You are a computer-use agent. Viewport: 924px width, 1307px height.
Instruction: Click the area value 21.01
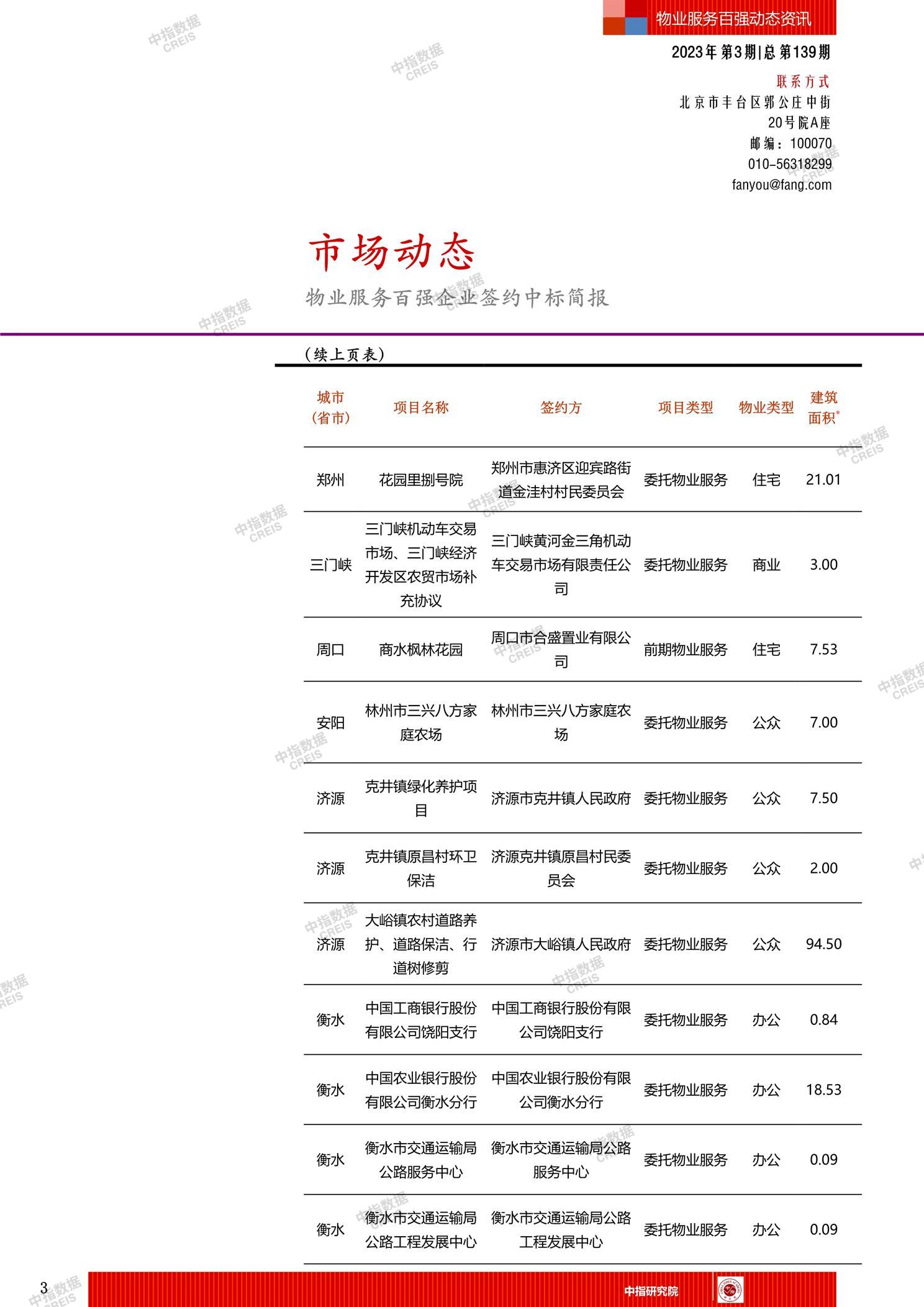tap(823, 480)
